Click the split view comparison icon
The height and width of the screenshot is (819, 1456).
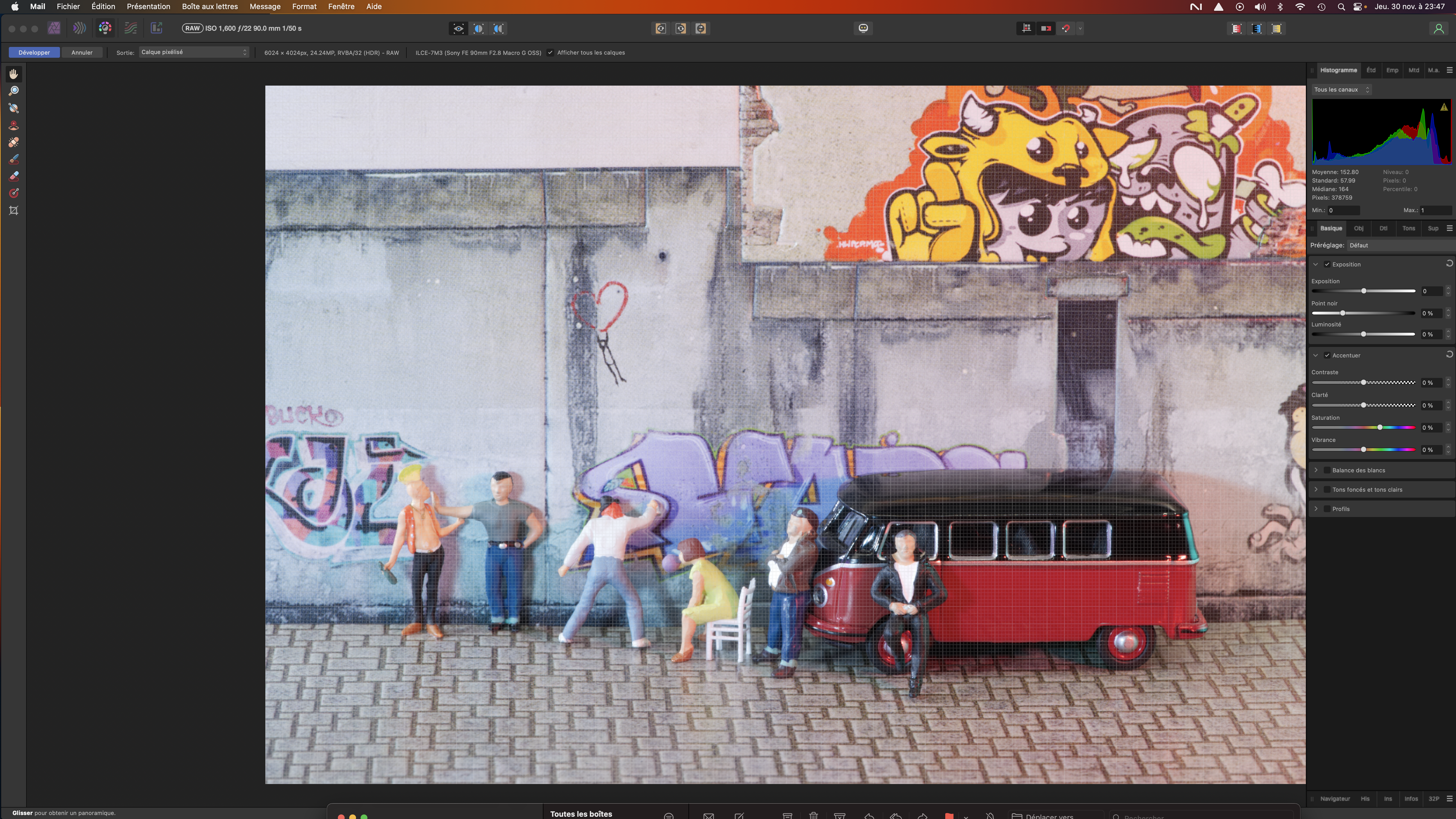(478, 28)
